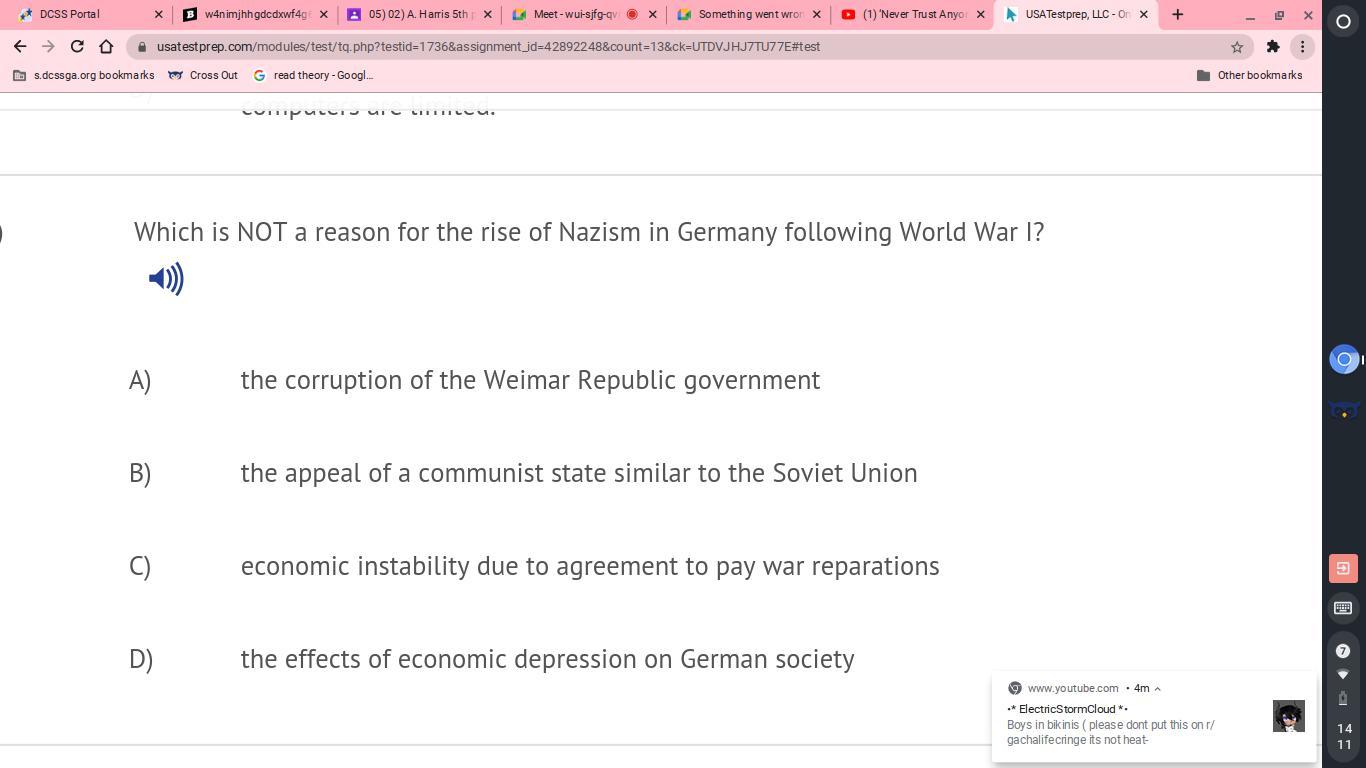The height and width of the screenshot is (768, 1366).
Task: Open the notification count badge
Action: click(x=1343, y=651)
